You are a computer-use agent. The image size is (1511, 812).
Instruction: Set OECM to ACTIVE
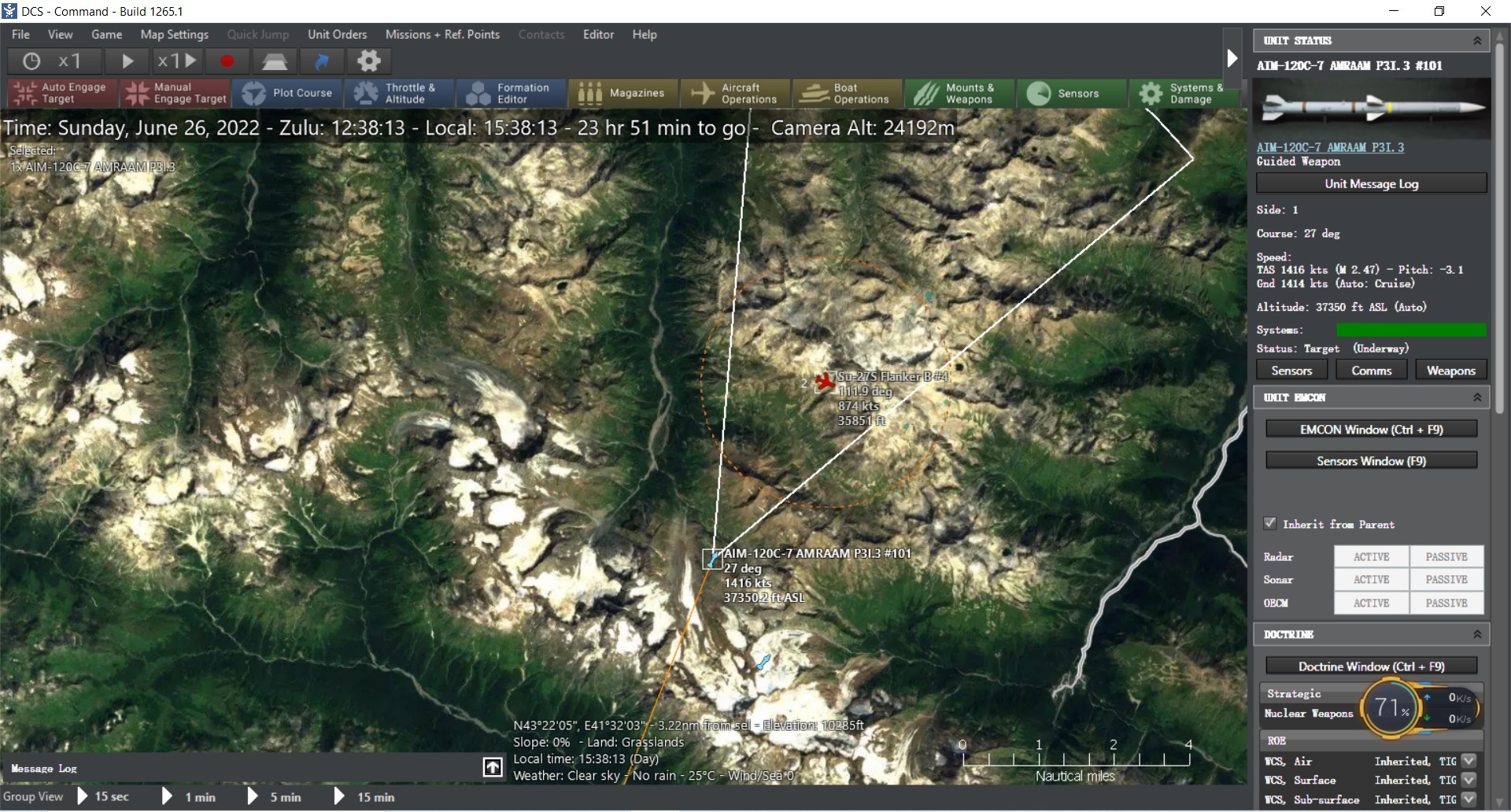(x=1371, y=603)
